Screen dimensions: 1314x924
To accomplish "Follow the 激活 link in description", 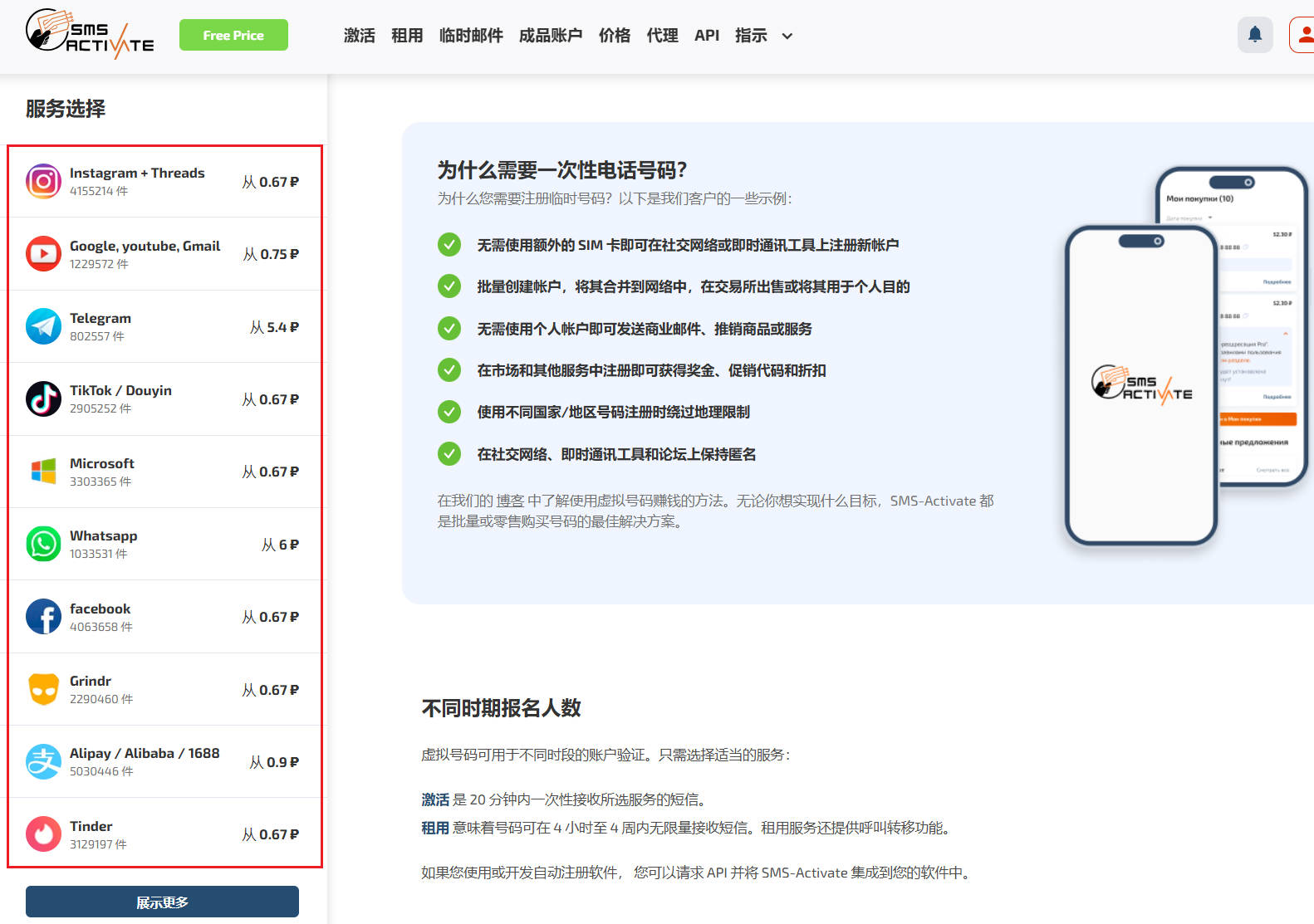I will 435,799.
